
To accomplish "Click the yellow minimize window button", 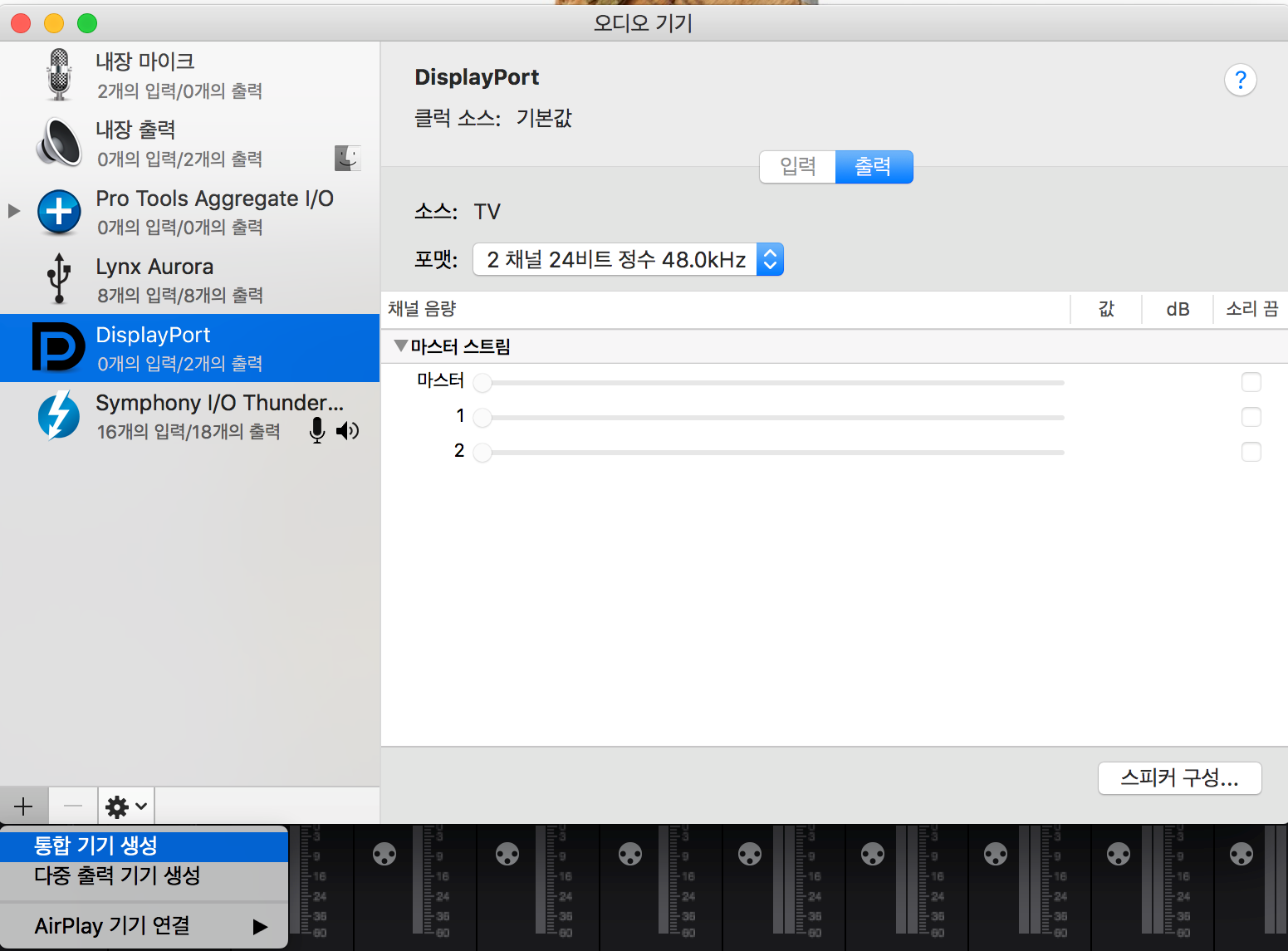I will [54, 23].
